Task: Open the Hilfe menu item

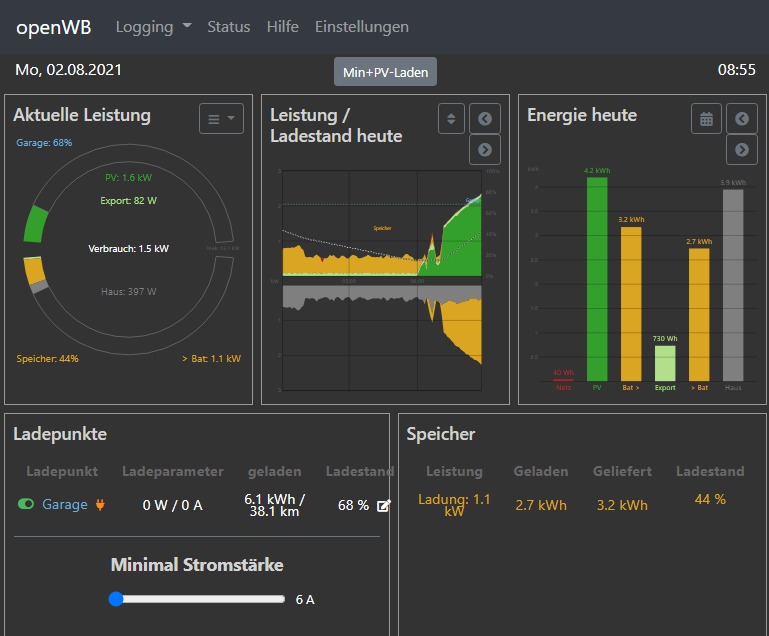Action: [x=282, y=27]
